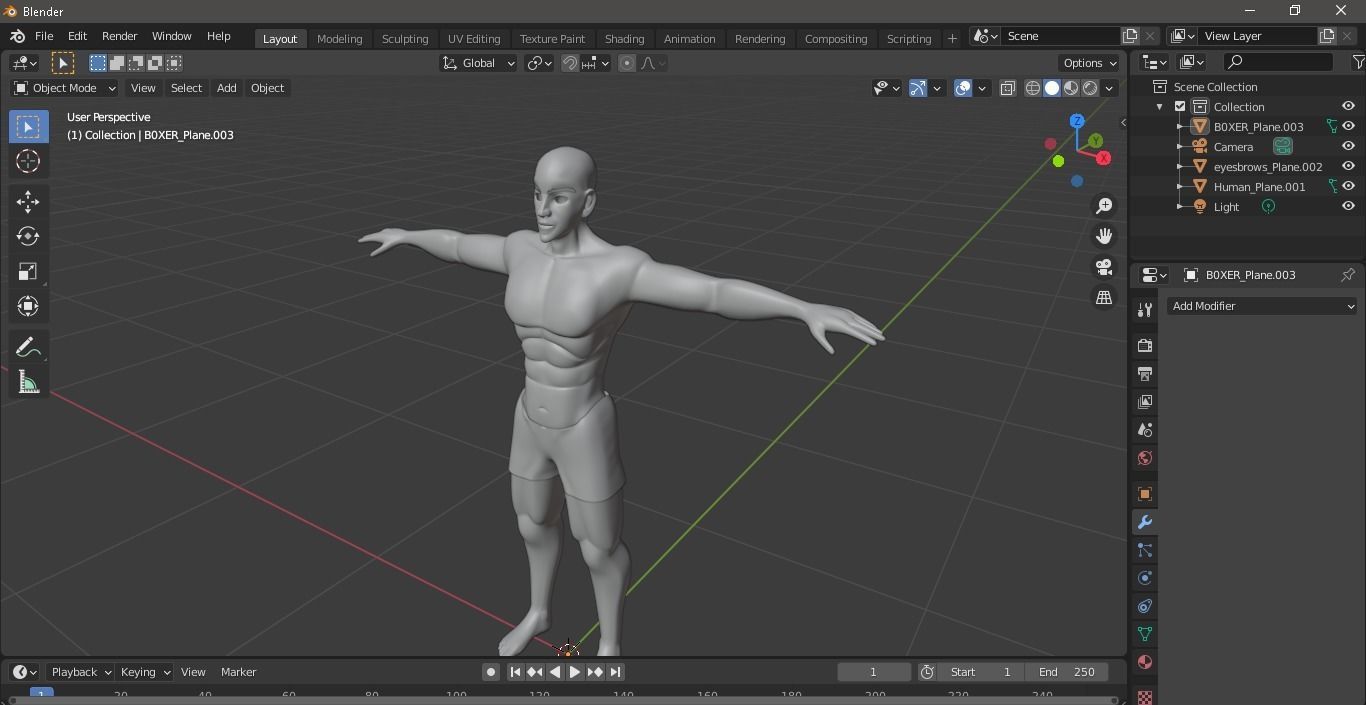Toggle auto keying record button

pyautogui.click(x=491, y=672)
